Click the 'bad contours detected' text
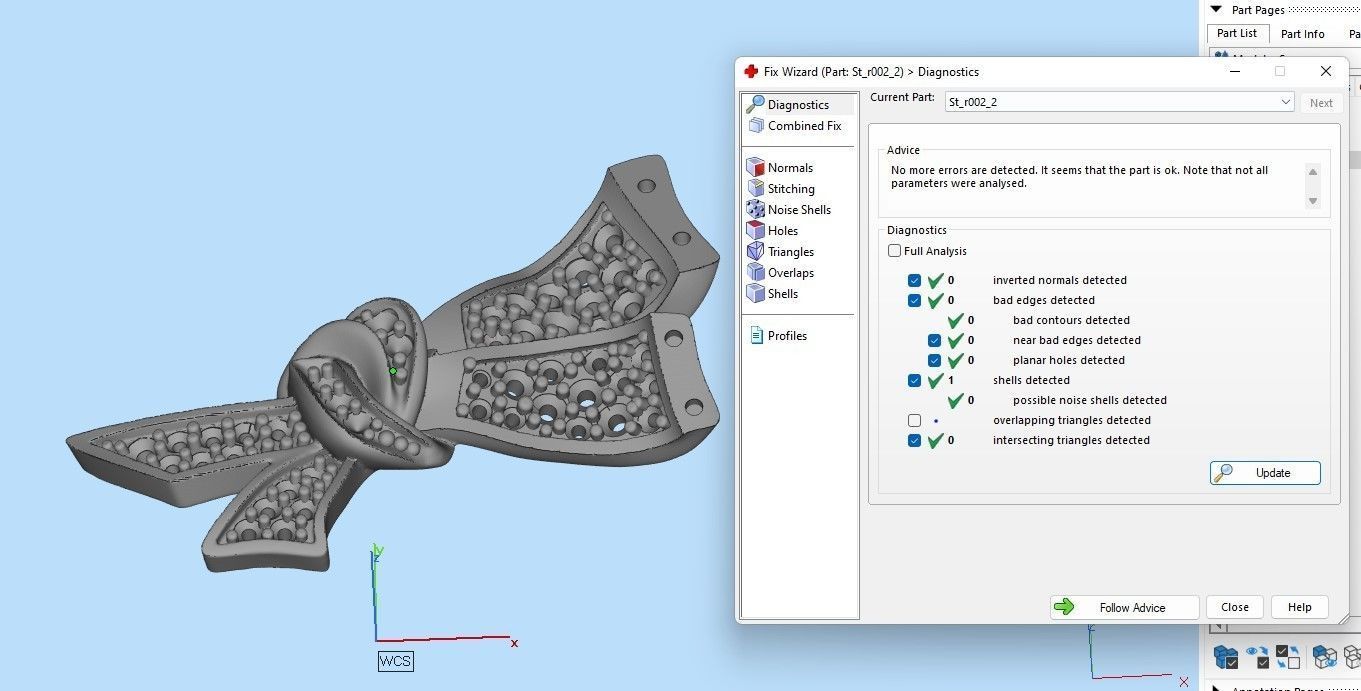This screenshot has width=1361, height=691. [1071, 320]
